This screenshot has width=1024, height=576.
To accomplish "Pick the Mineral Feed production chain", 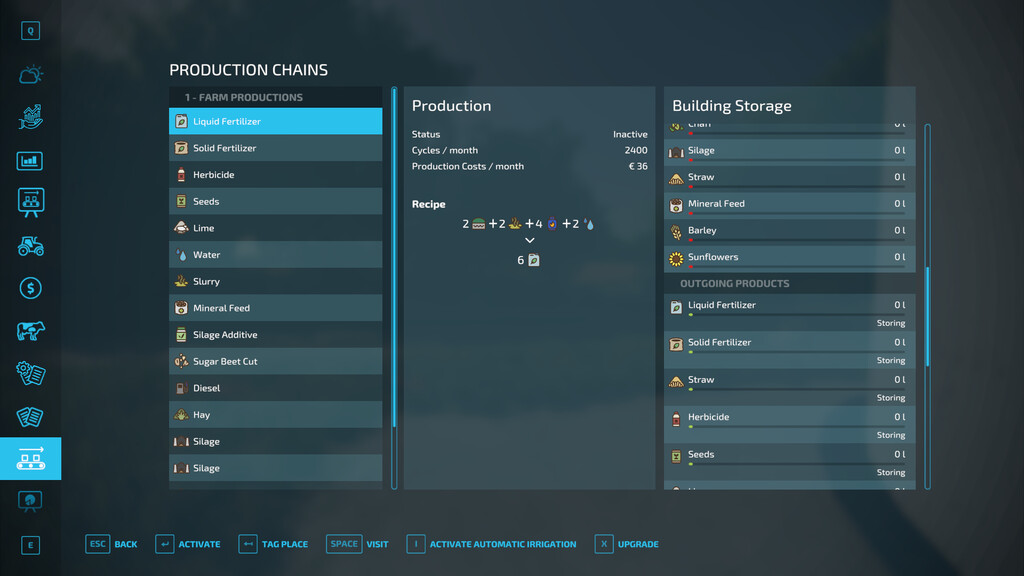I will [x=276, y=308].
